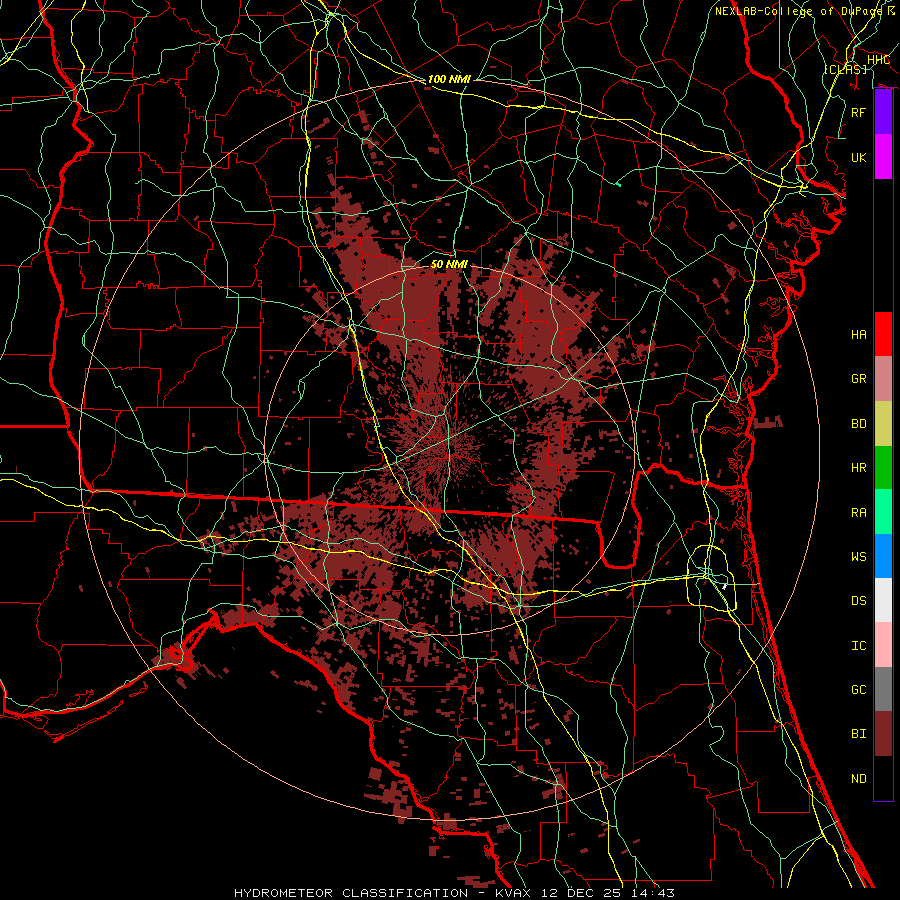
Task: Click the RF purple legend swatch
Action: (x=883, y=112)
